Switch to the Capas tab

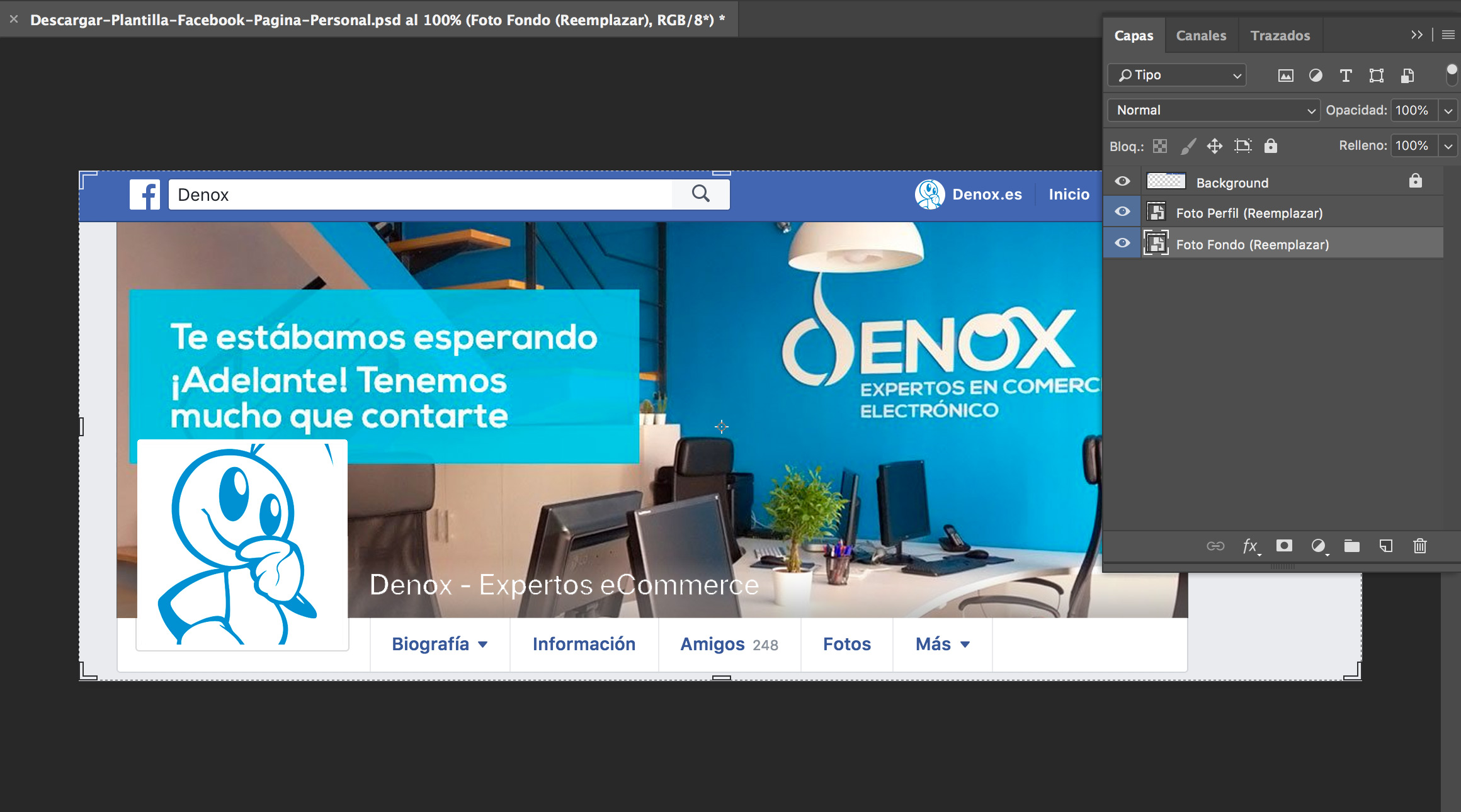[1134, 35]
